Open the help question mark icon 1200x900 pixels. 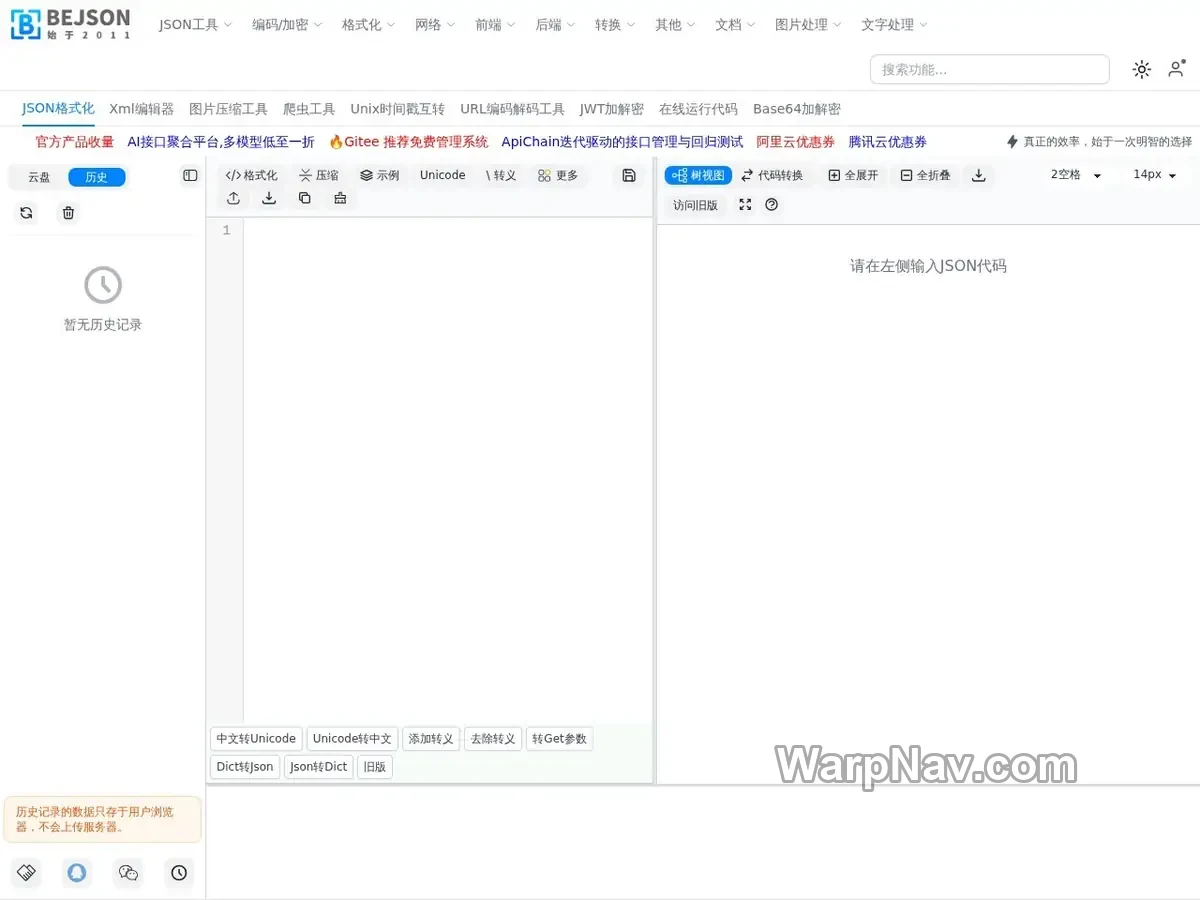[x=771, y=204]
